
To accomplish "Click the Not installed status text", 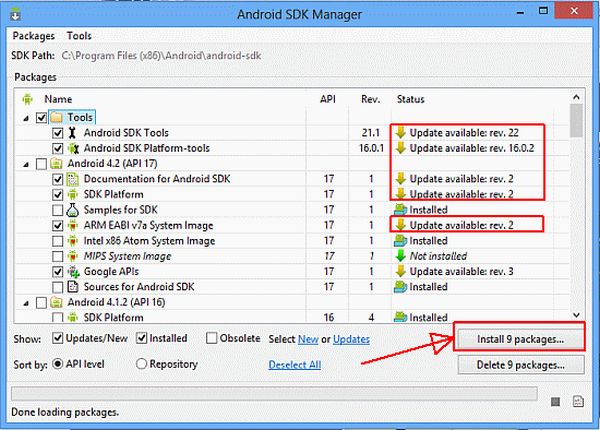I will [438, 256].
